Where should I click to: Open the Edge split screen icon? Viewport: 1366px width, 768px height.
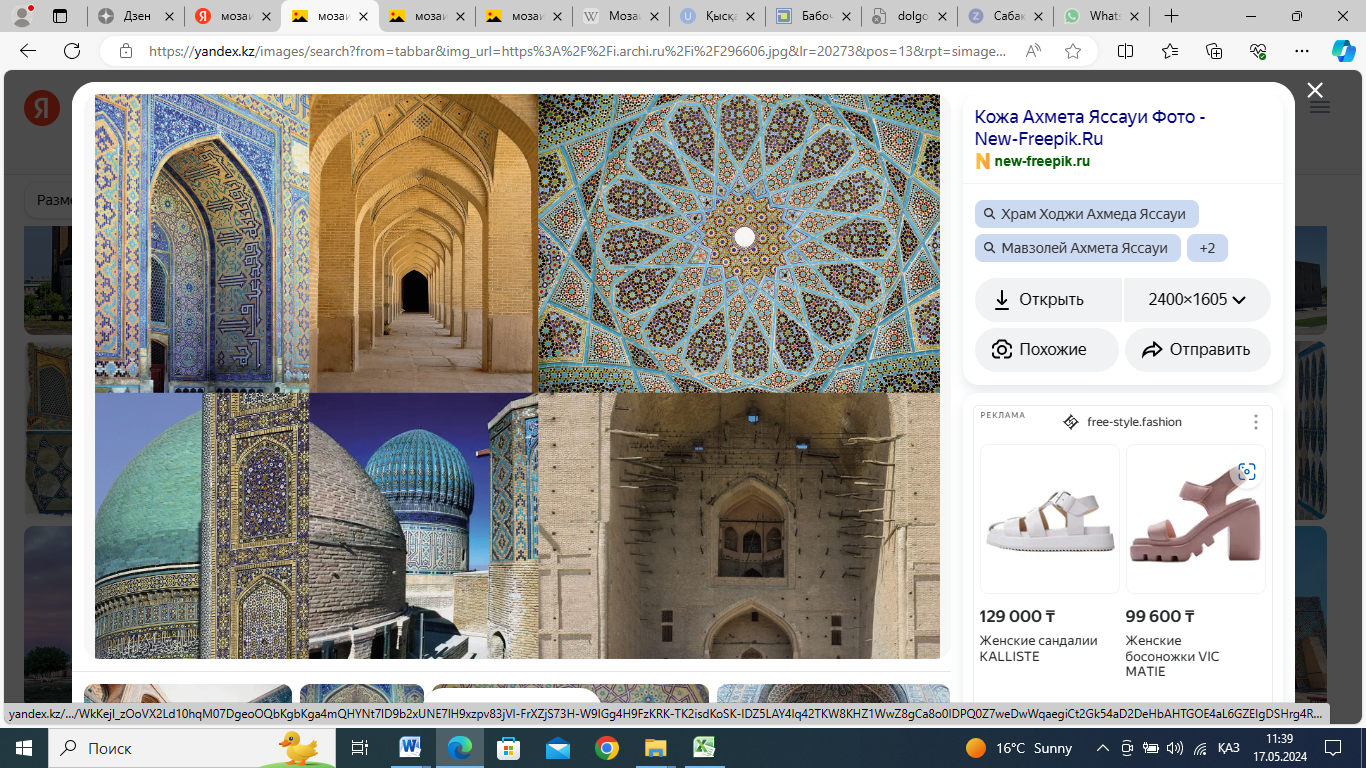(1125, 51)
